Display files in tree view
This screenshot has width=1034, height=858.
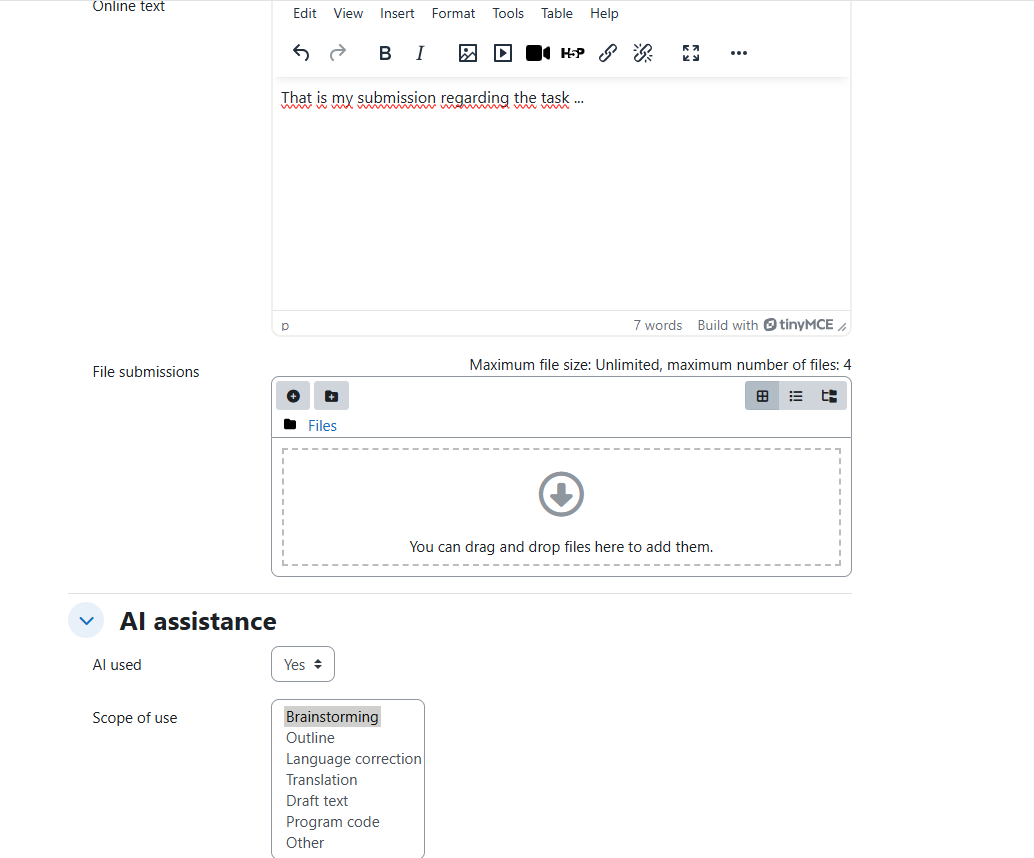pyautogui.click(x=830, y=396)
